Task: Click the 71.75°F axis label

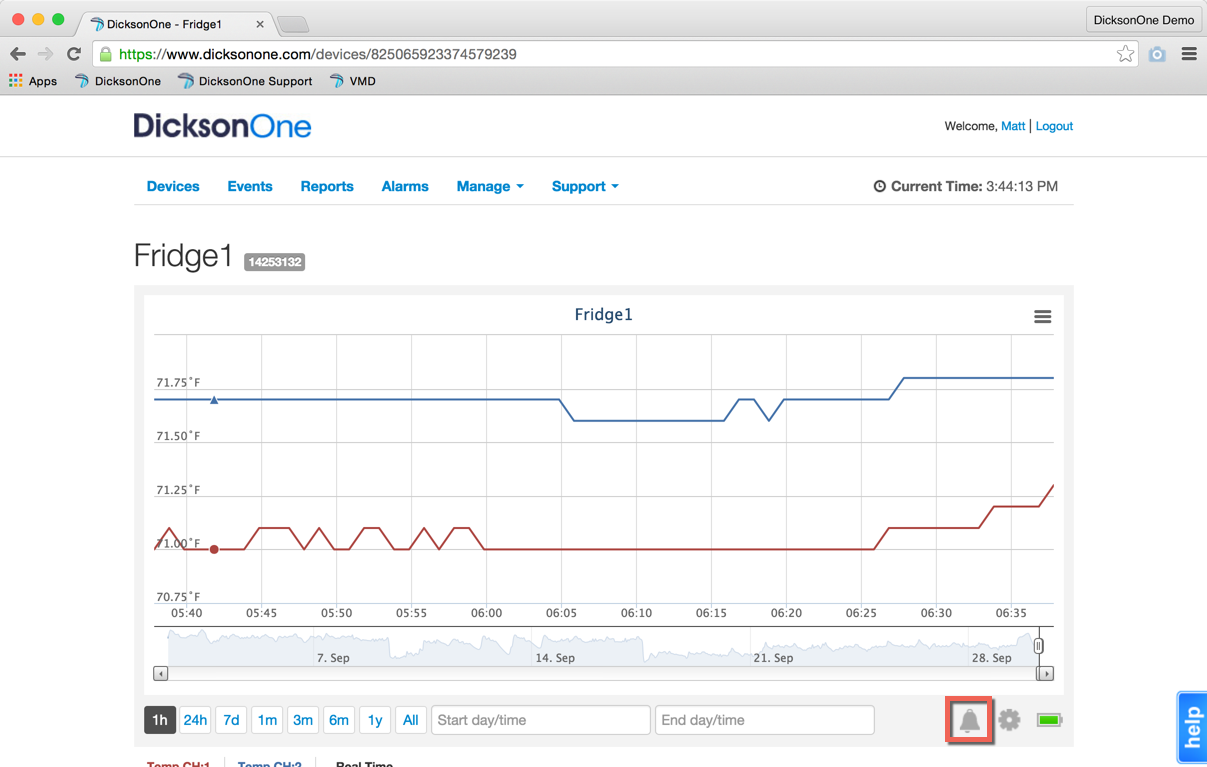Action: tap(178, 383)
